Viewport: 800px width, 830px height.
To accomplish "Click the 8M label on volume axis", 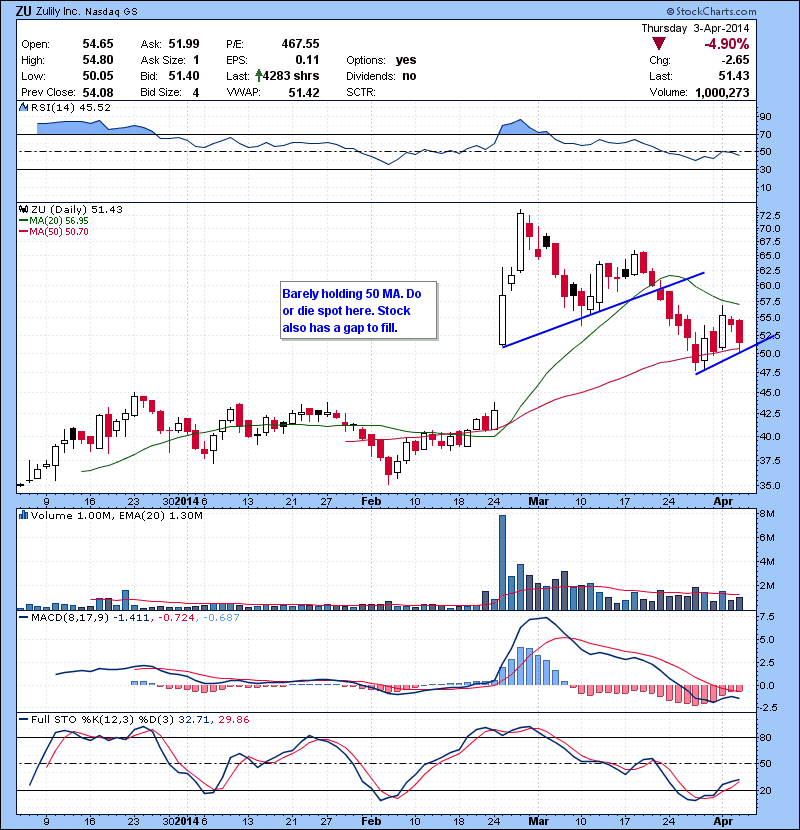I will [x=767, y=513].
